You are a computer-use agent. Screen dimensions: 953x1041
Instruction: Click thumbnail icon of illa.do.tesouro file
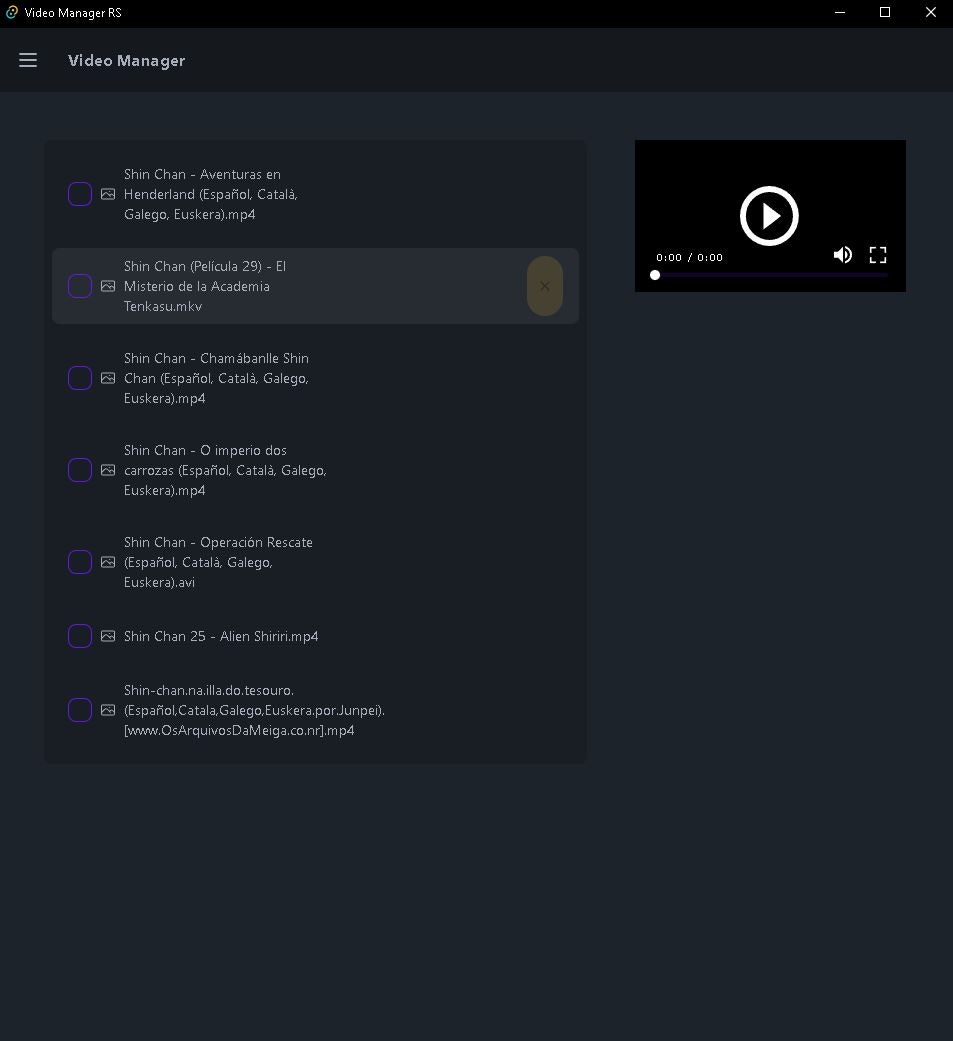(x=108, y=710)
